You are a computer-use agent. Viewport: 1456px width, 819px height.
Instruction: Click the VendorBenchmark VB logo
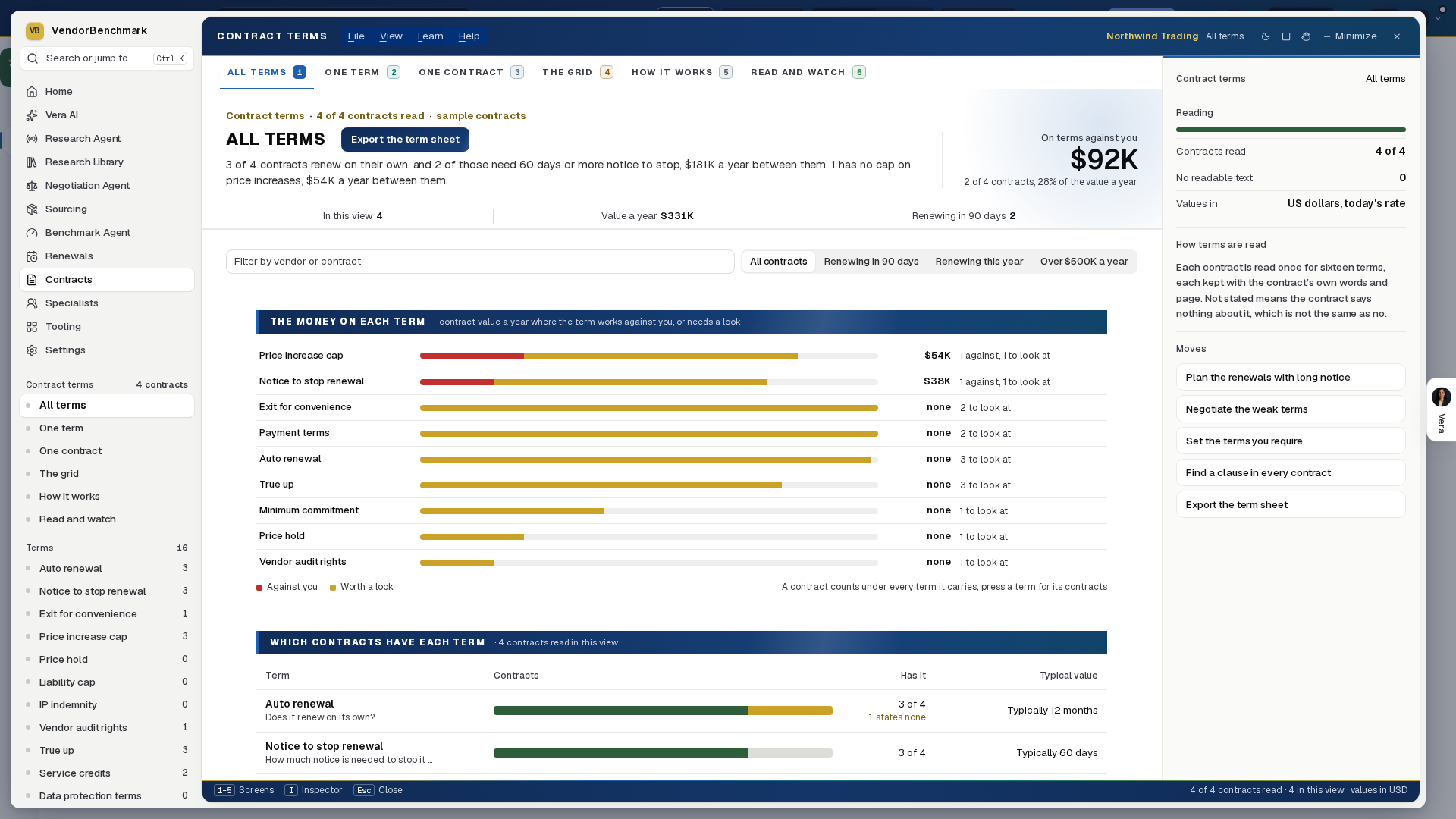34,31
